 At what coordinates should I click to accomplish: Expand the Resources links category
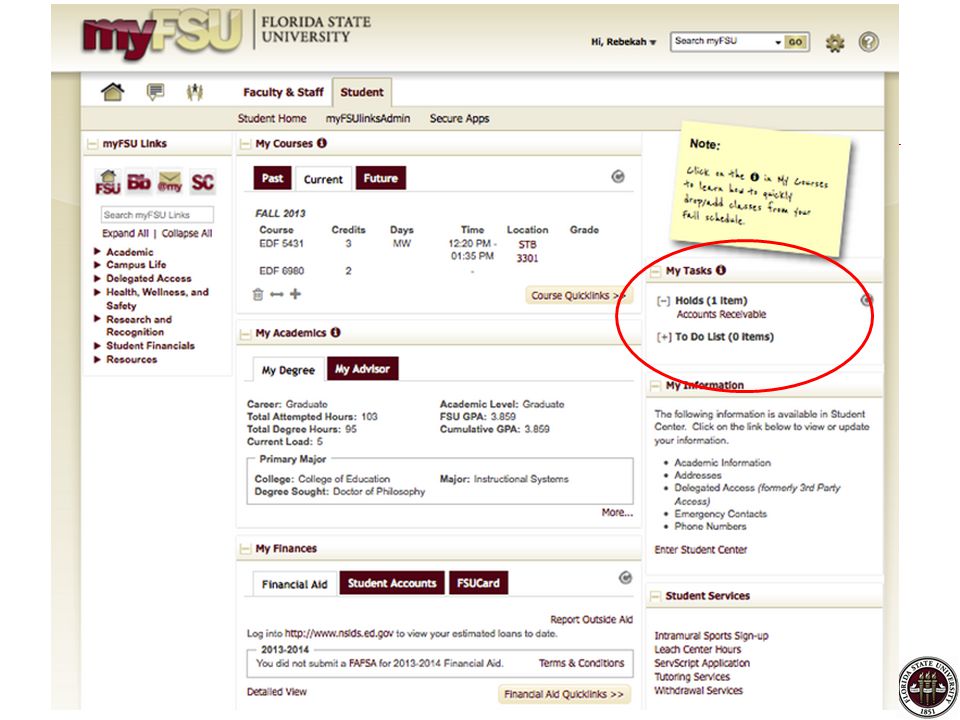[x=97, y=359]
